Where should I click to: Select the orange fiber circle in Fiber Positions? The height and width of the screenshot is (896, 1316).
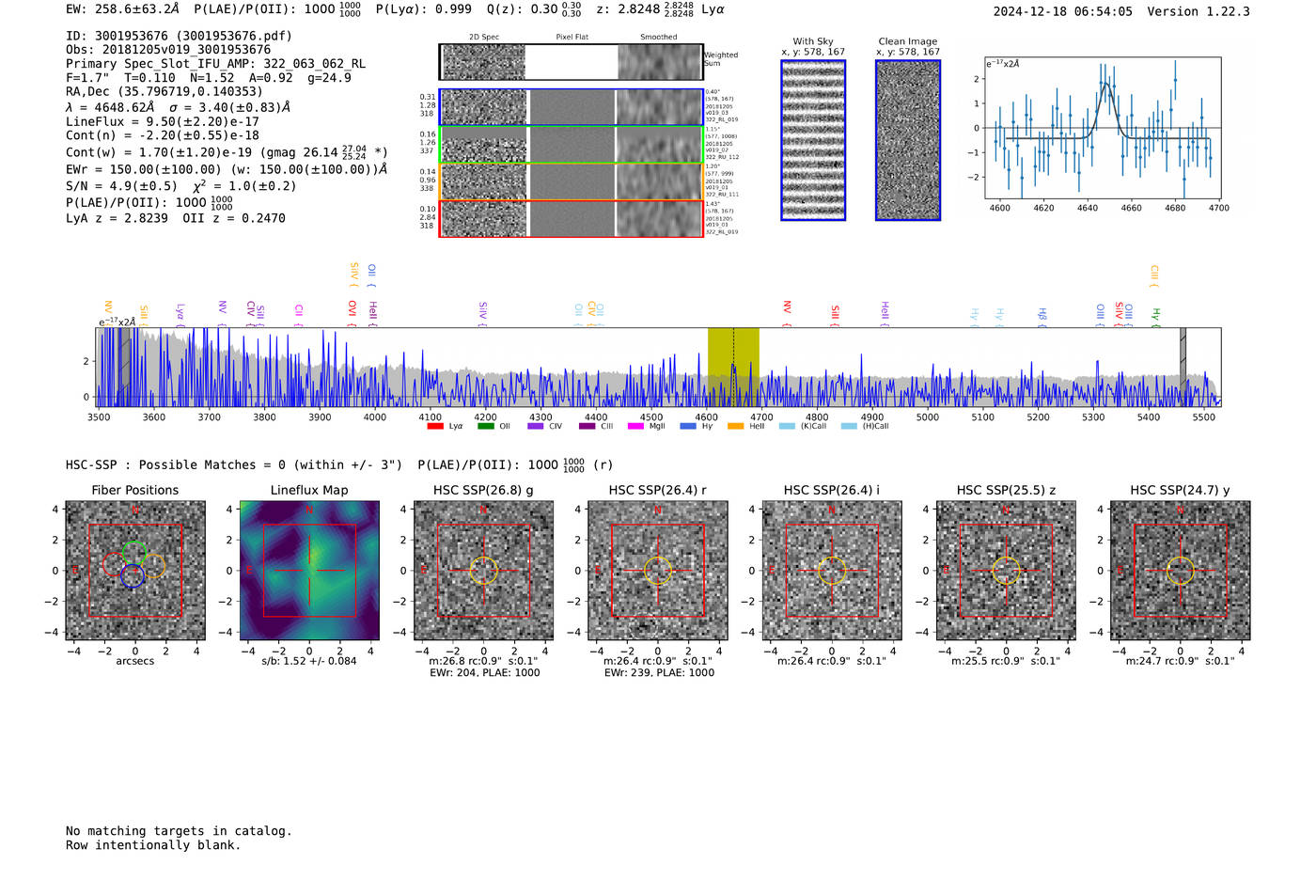[153, 566]
